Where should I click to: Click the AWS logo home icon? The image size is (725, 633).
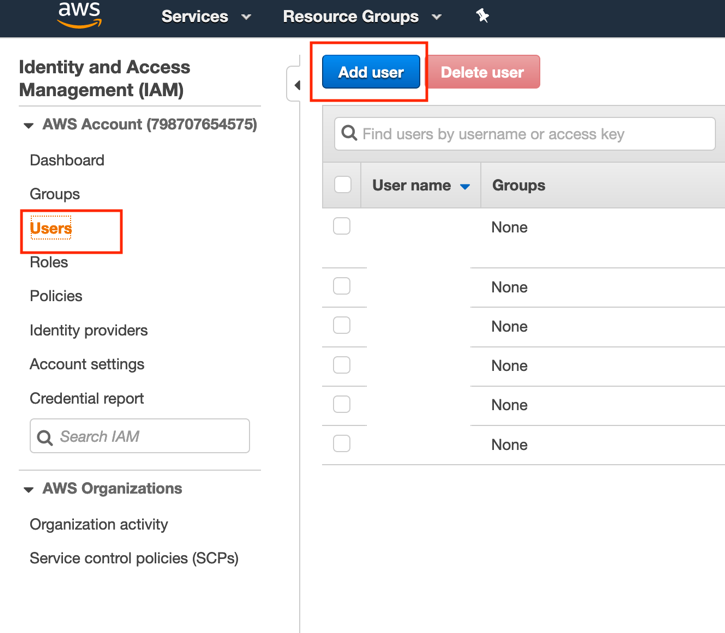click(x=79, y=15)
